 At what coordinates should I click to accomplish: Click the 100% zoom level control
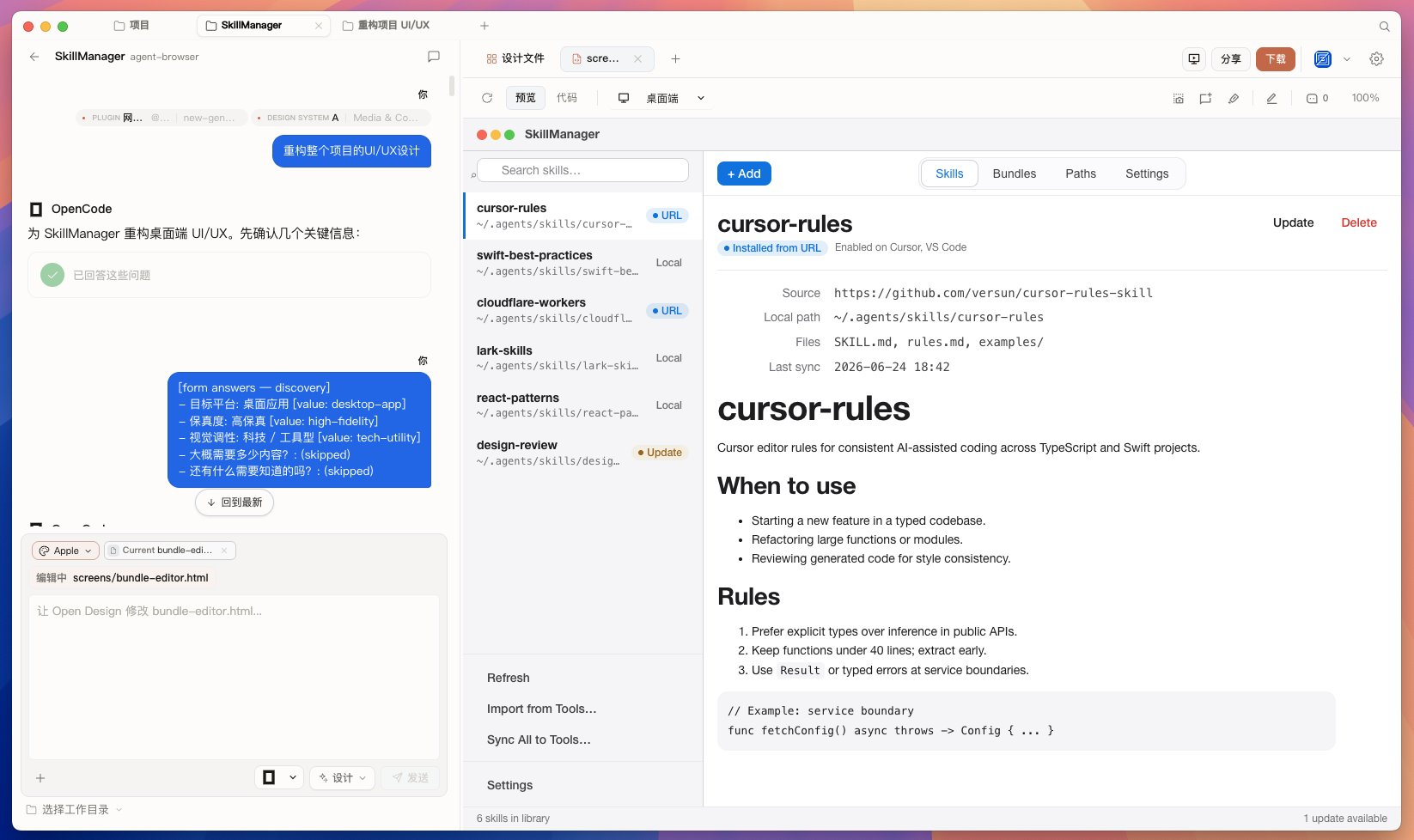coord(1365,98)
